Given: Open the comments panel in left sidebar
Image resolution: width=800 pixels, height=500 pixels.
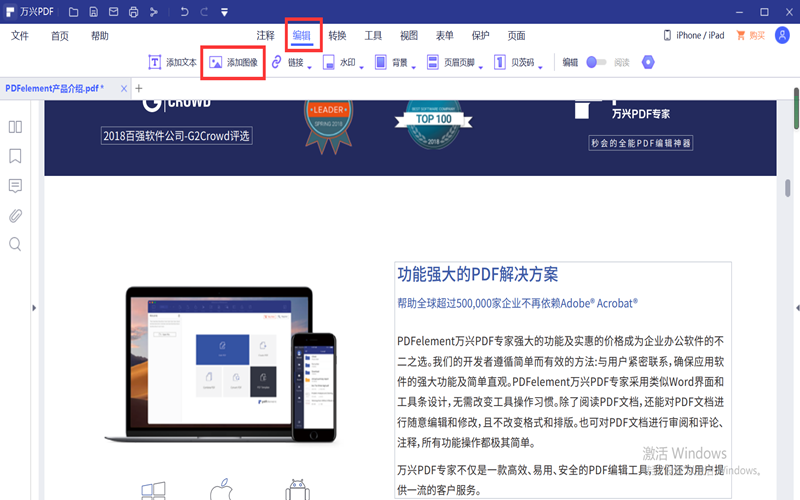Looking at the screenshot, I should 15,186.
